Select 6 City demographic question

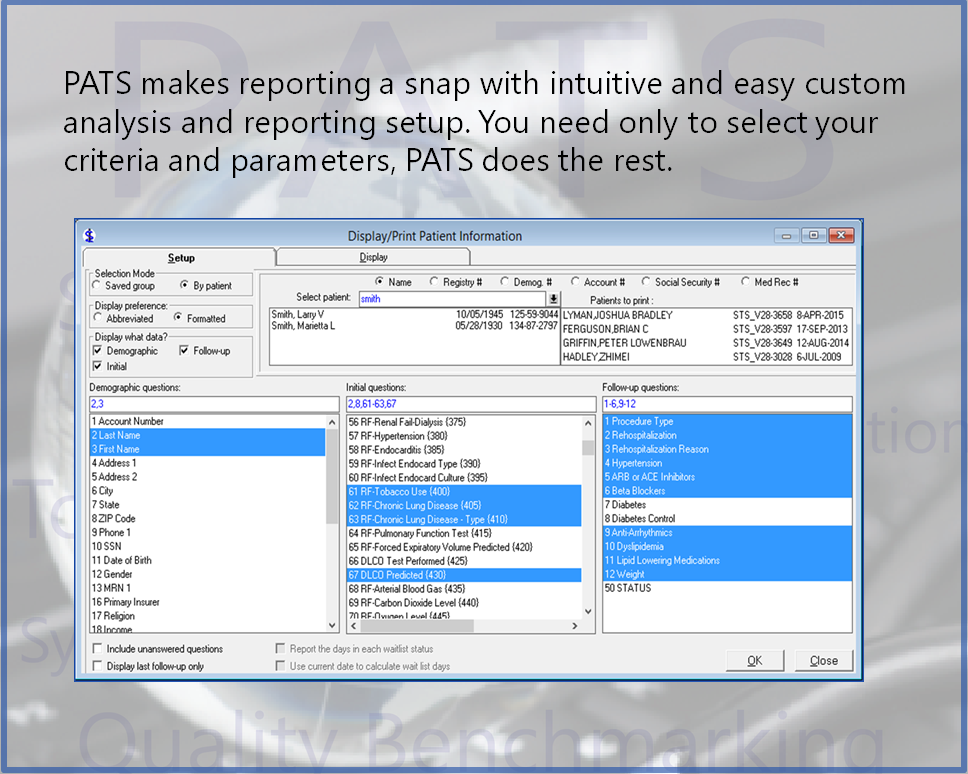coord(207,491)
